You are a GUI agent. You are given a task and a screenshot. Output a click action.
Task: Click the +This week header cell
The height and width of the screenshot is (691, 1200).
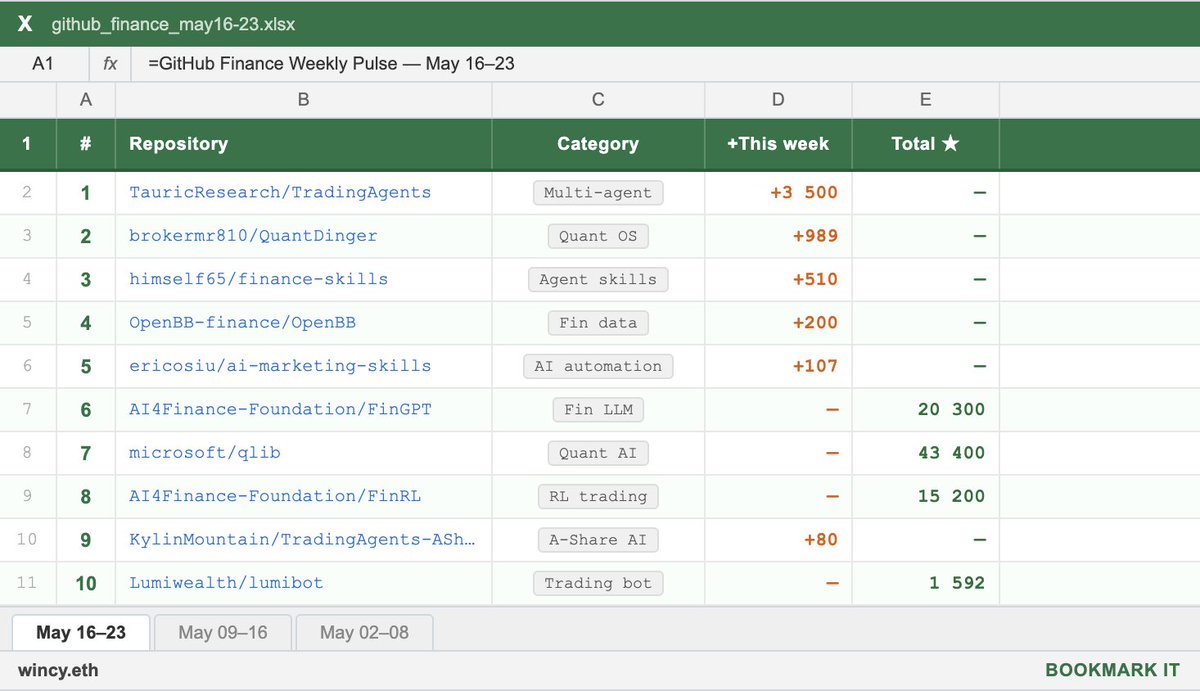pyautogui.click(x=778, y=144)
